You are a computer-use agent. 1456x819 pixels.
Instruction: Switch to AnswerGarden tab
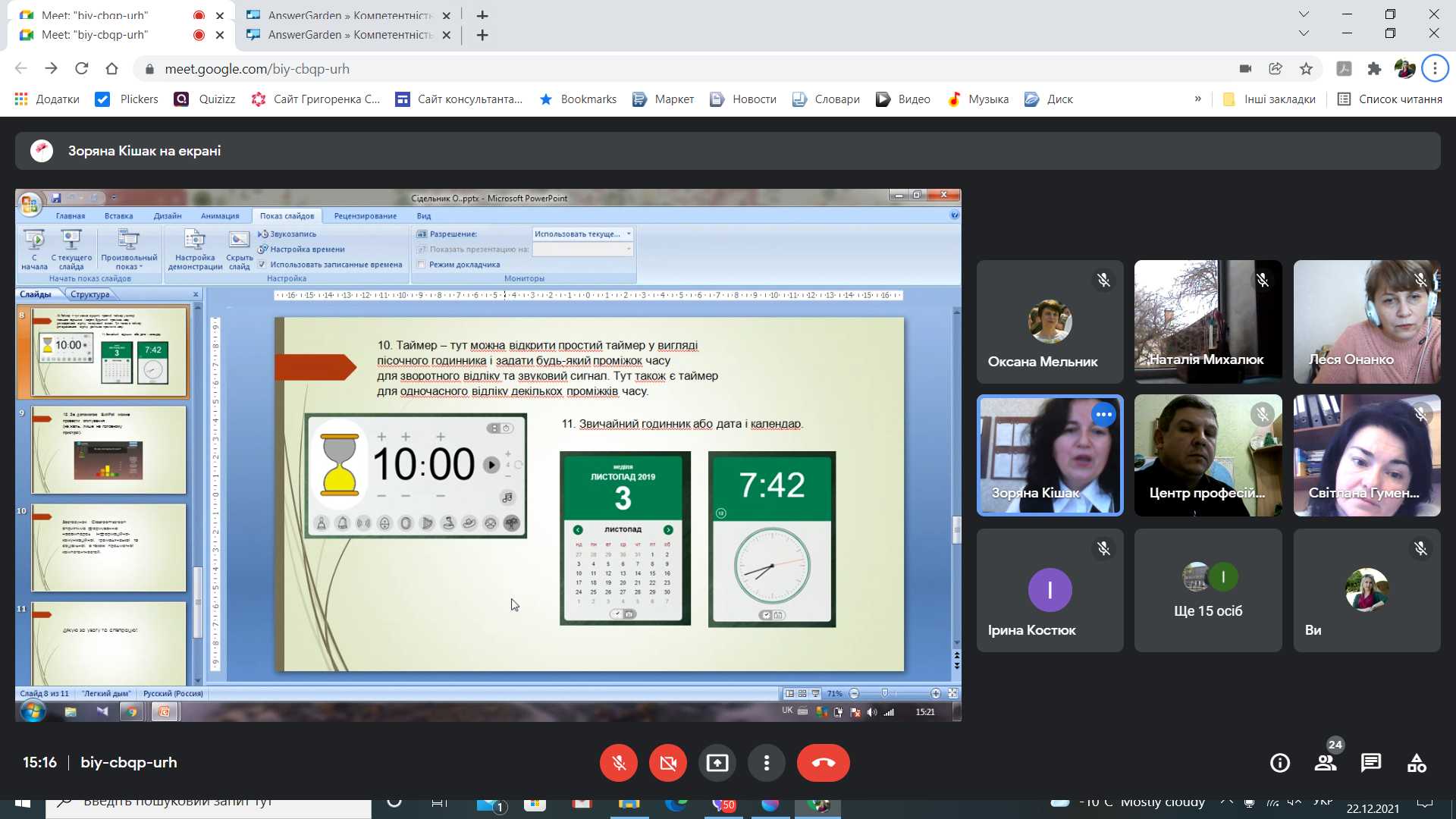(349, 35)
